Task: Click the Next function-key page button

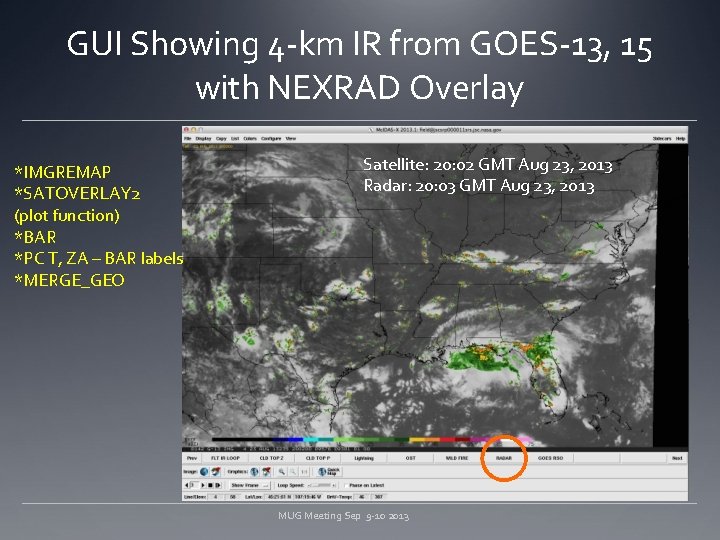Action: 677,458
